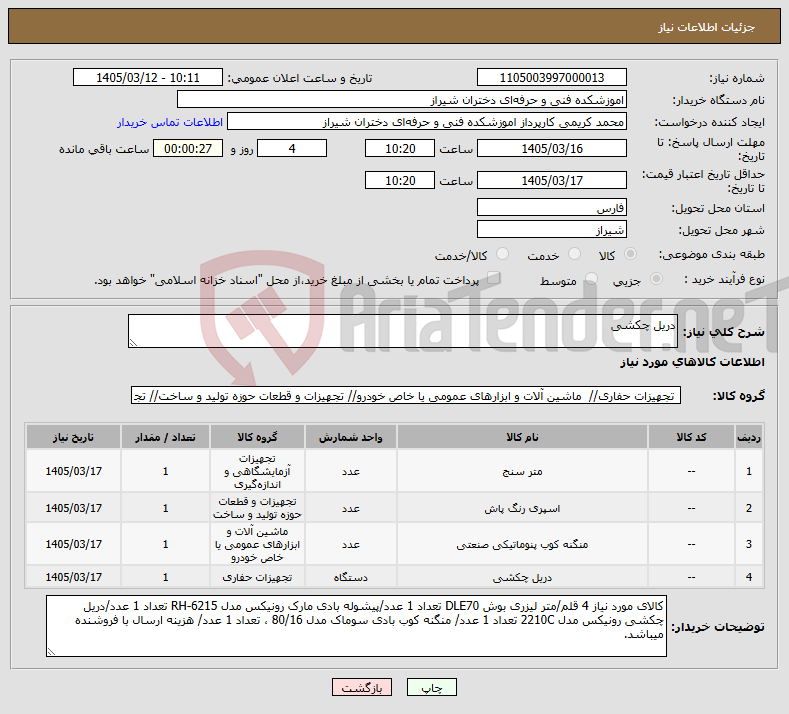Image resolution: width=789 pixels, height=714 pixels.
Task: Select the کالا radio button
Action: [x=630, y=254]
